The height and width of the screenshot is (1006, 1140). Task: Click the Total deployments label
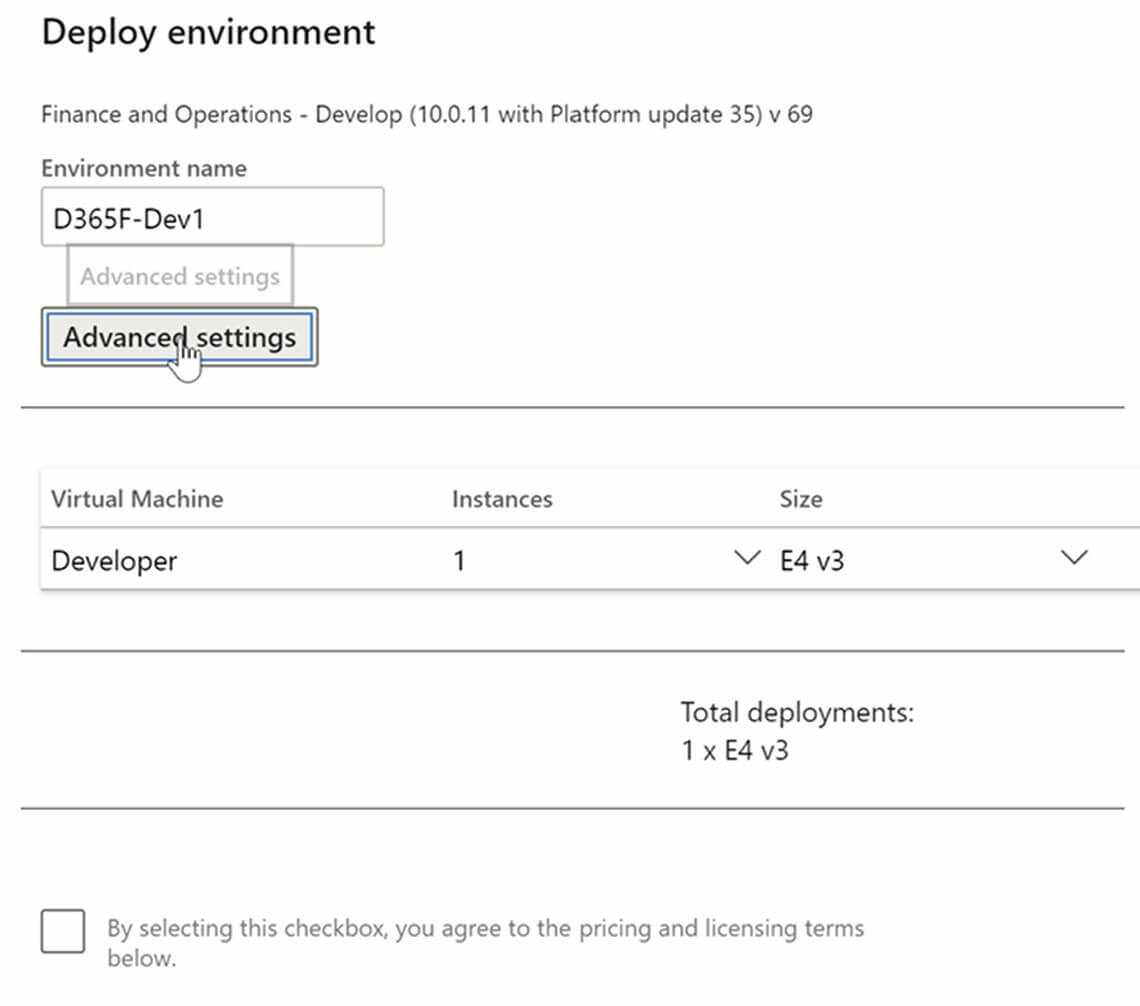[797, 713]
